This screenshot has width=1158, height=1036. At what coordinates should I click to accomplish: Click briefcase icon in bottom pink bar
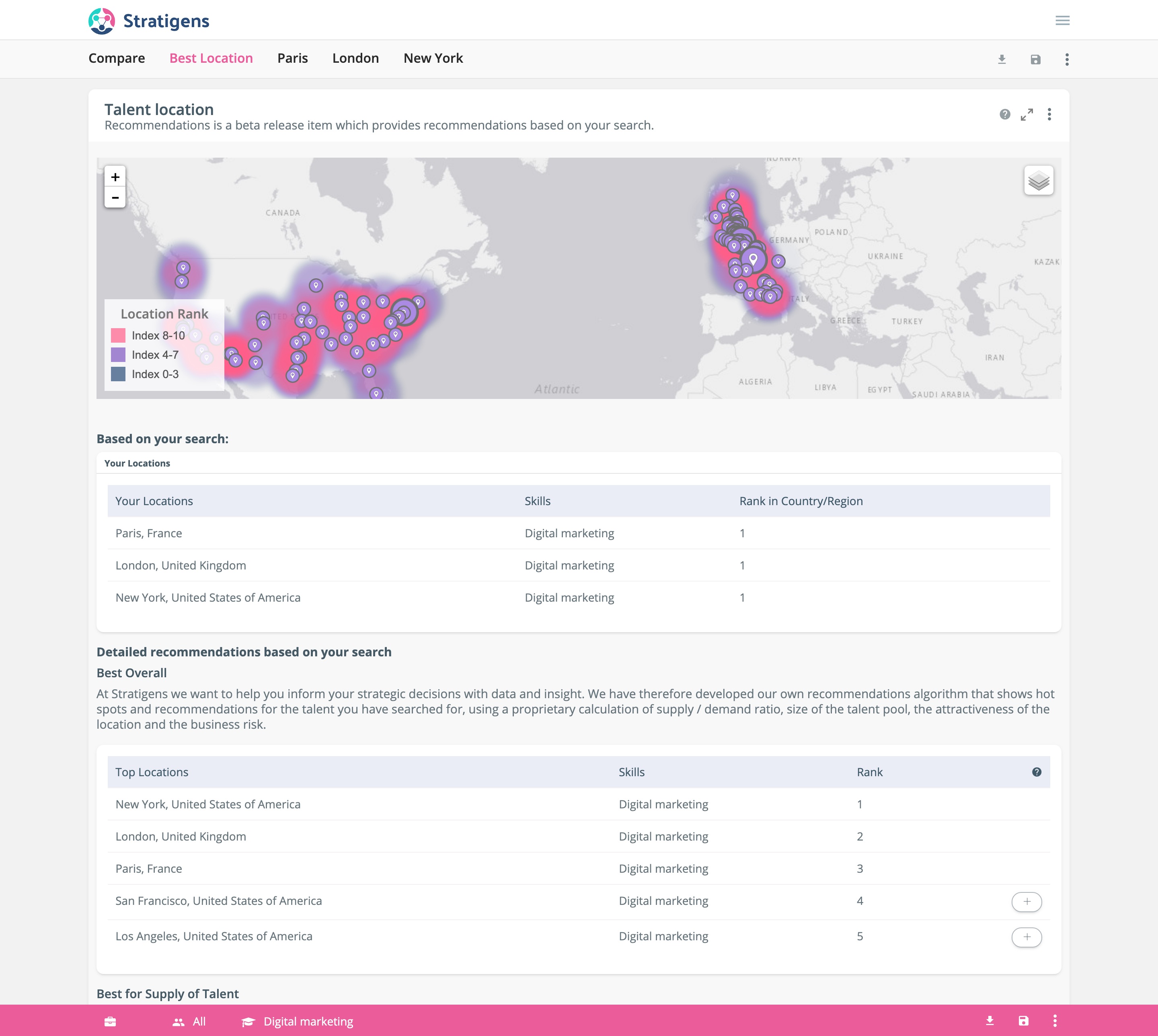point(111,1021)
